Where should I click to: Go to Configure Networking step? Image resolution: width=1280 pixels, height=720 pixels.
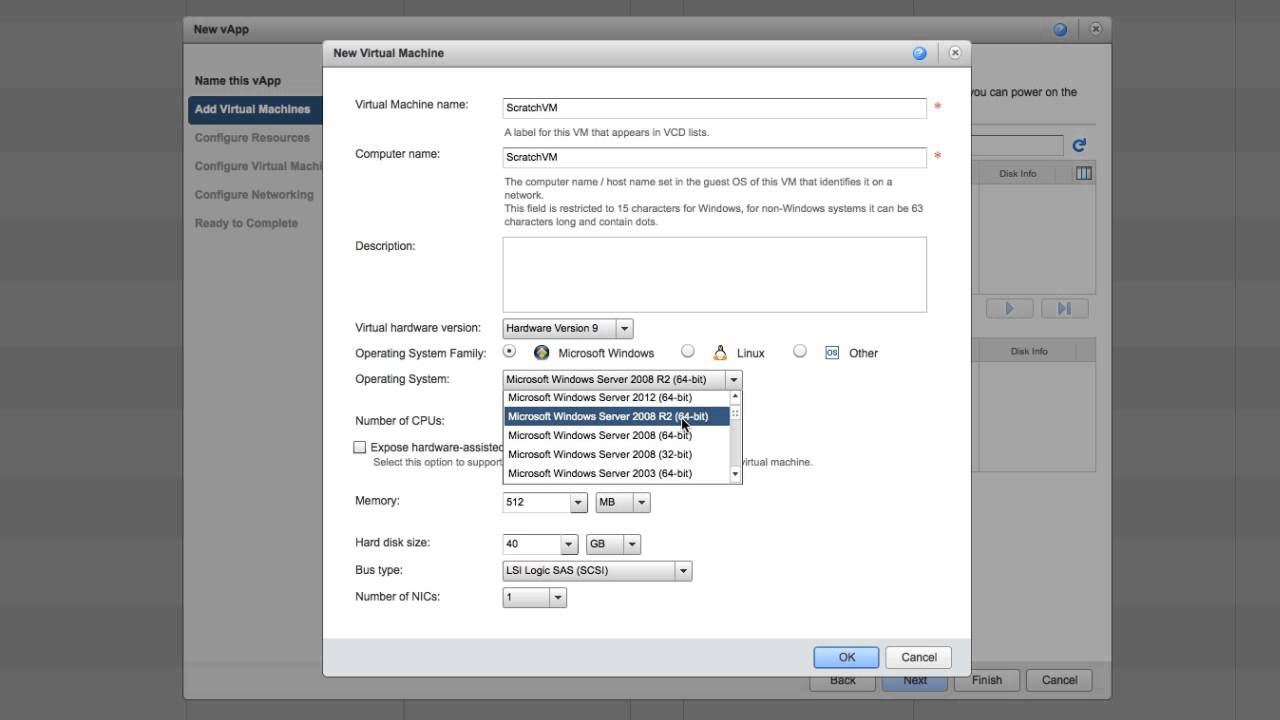coord(254,195)
